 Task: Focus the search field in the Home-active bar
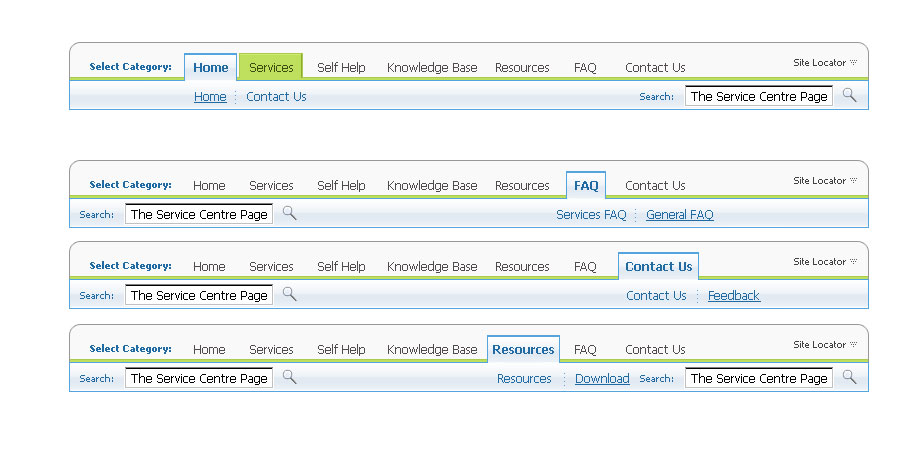[758, 97]
